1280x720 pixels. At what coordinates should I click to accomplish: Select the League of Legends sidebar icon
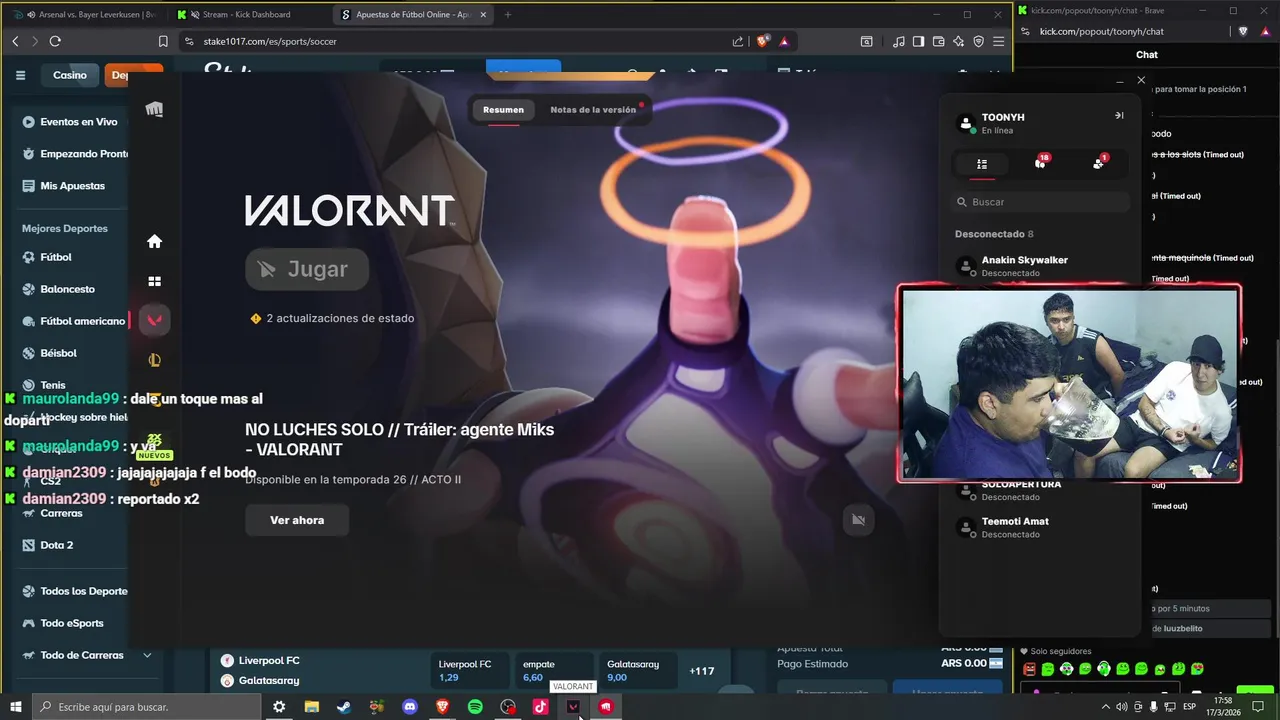pyautogui.click(x=155, y=360)
